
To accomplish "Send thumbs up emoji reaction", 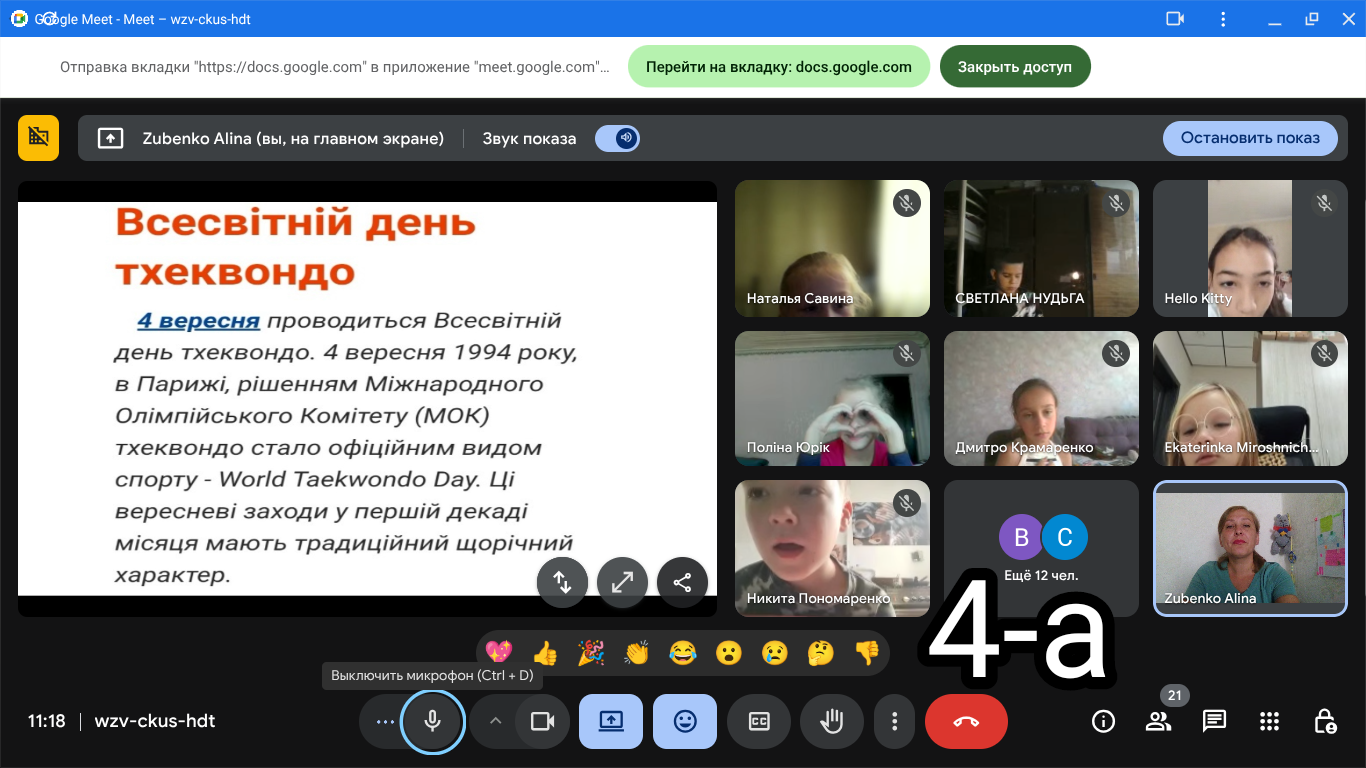I will click(545, 653).
